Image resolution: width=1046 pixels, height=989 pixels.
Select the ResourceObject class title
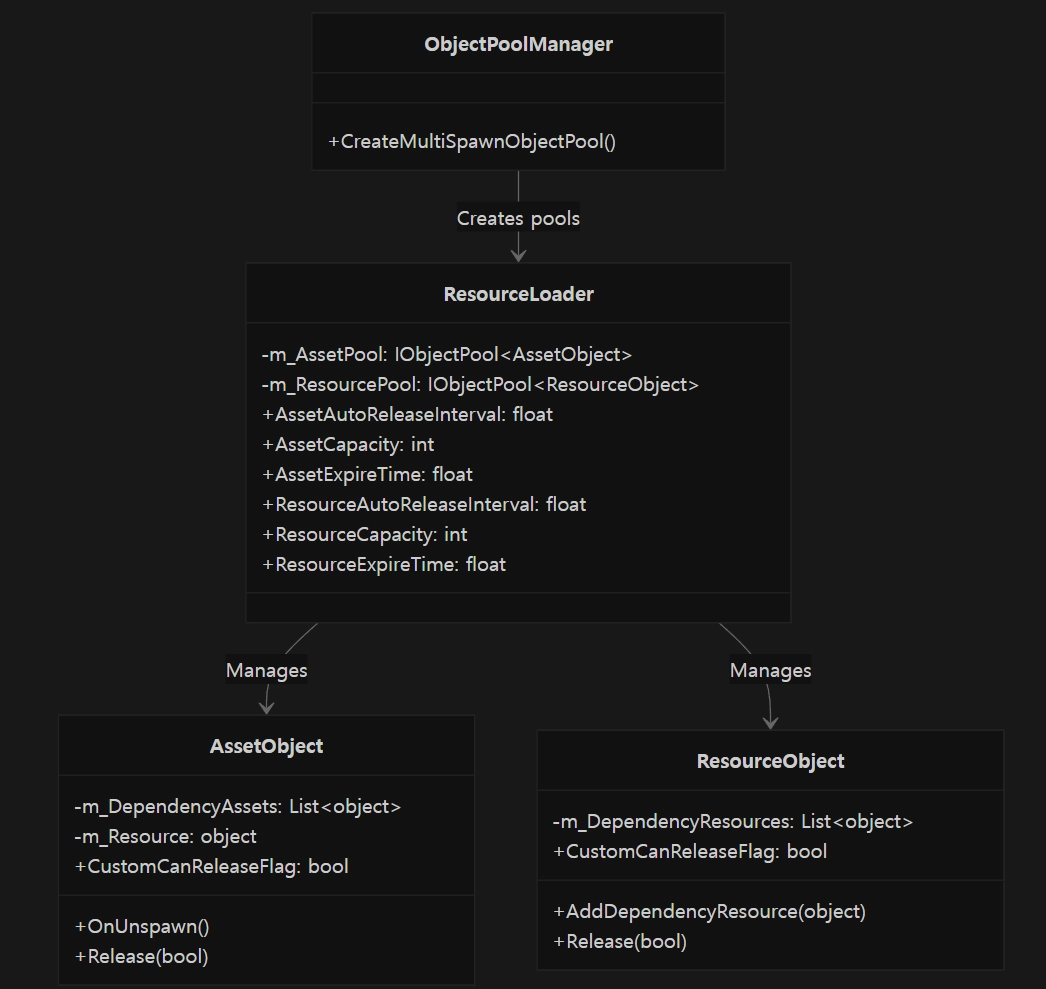[770, 761]
